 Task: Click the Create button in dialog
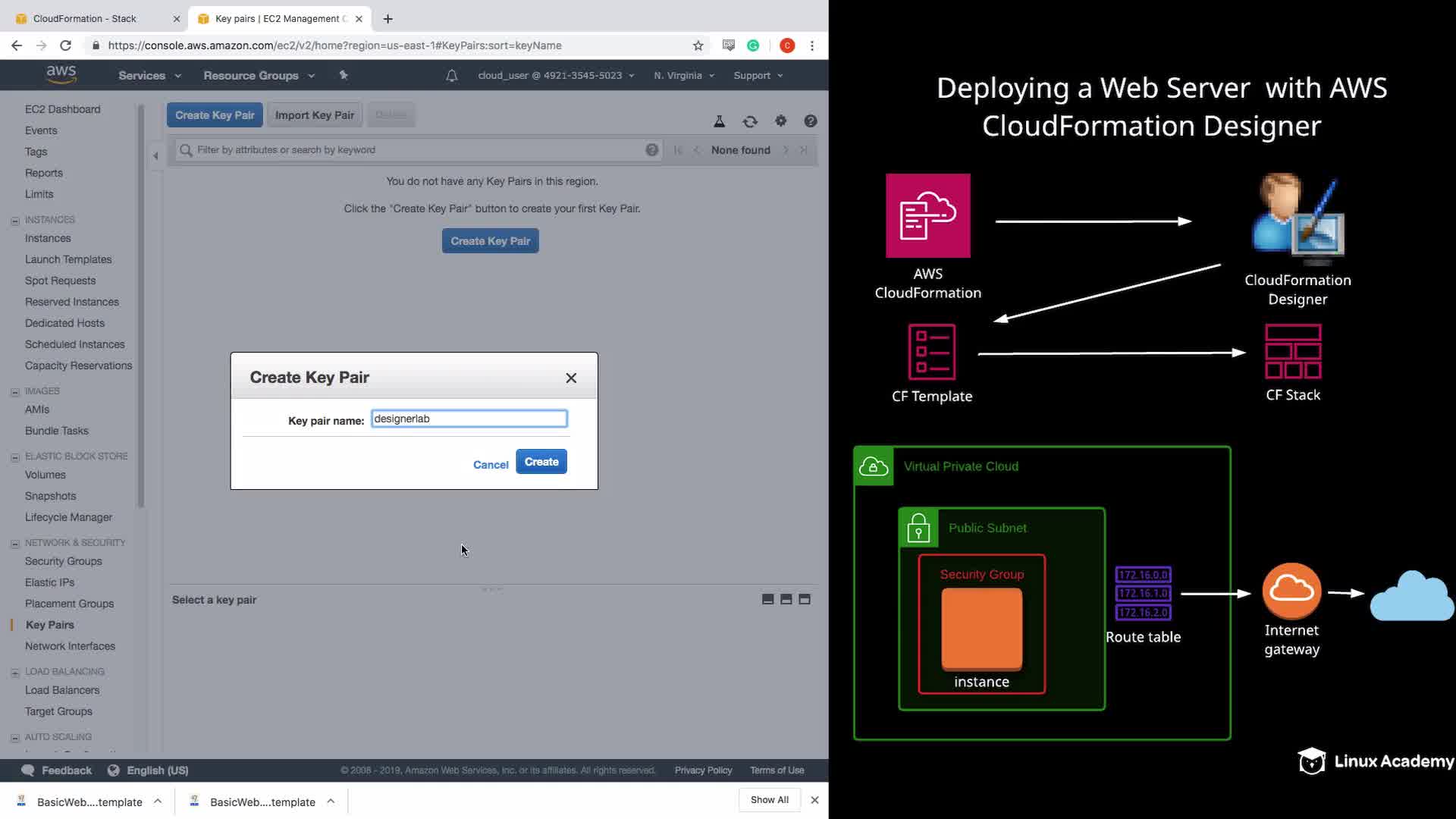(541, 462)
